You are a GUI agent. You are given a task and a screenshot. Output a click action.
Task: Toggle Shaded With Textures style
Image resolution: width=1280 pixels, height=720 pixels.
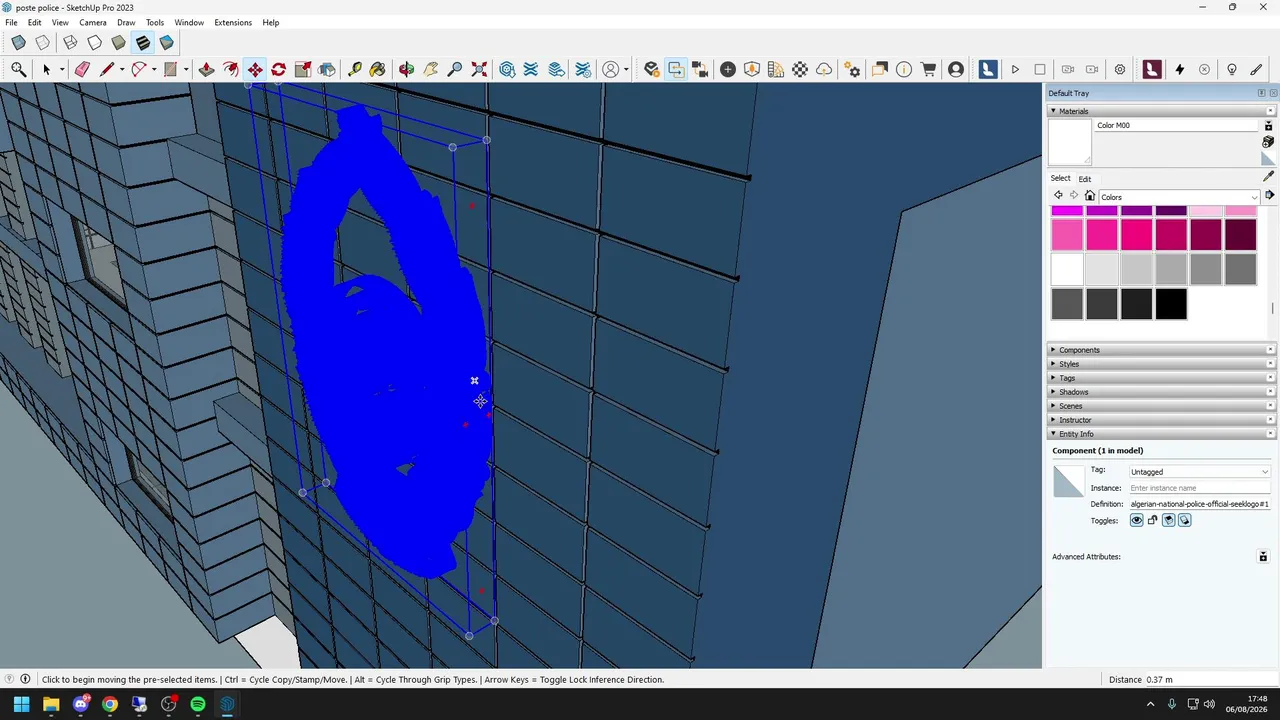[142, 43]
